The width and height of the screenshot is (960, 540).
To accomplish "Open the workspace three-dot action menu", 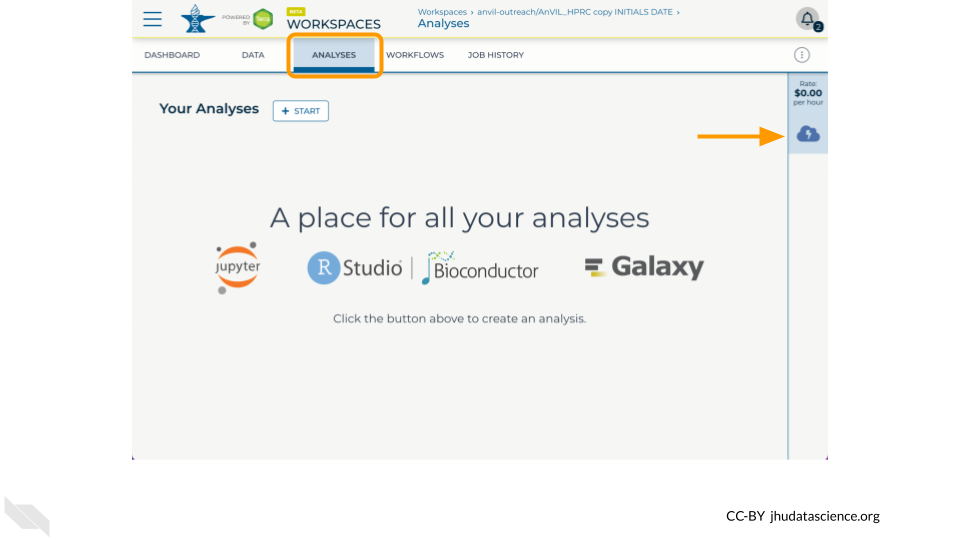I will [801, 55].
